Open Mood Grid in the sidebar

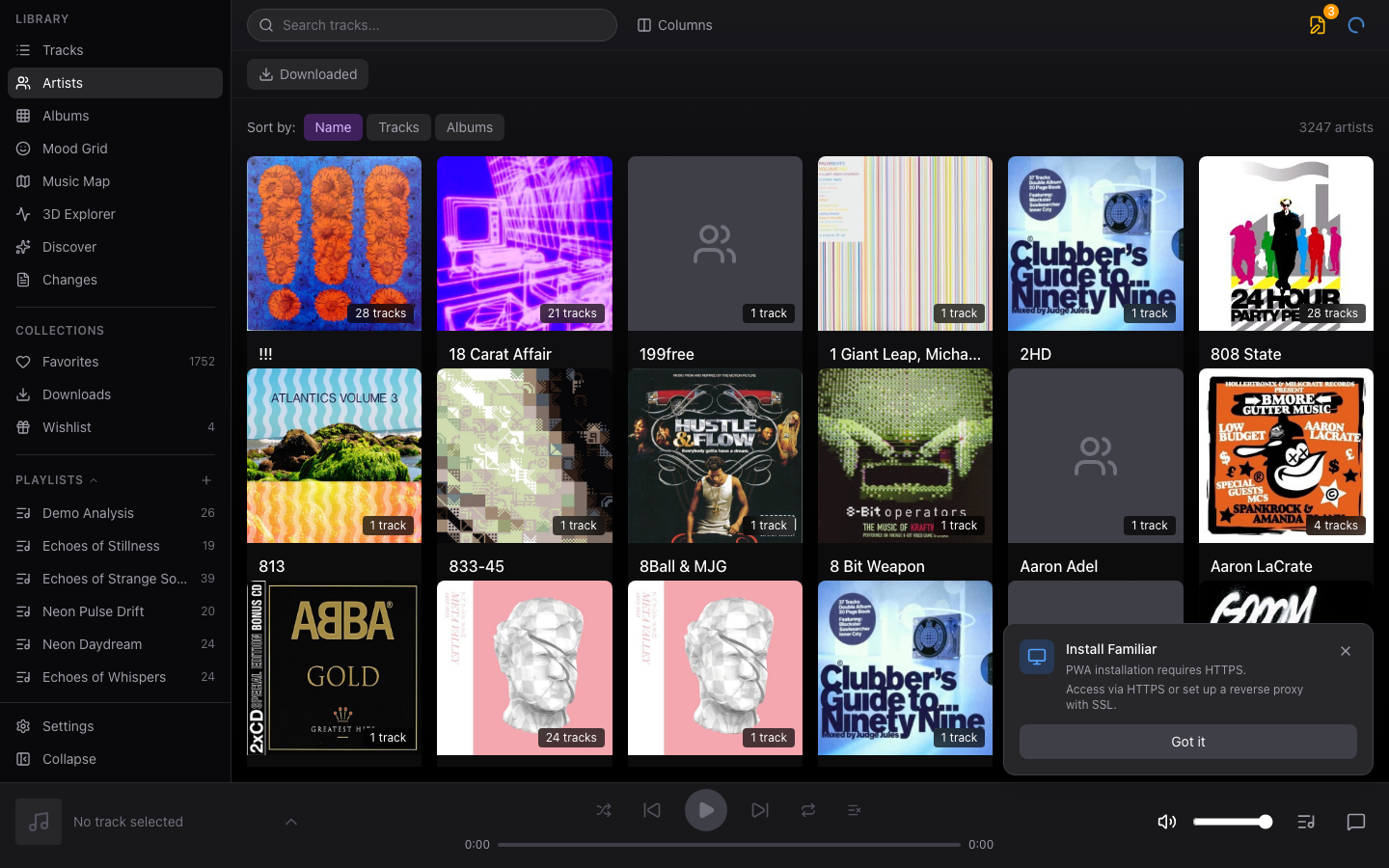pos(75,149)
